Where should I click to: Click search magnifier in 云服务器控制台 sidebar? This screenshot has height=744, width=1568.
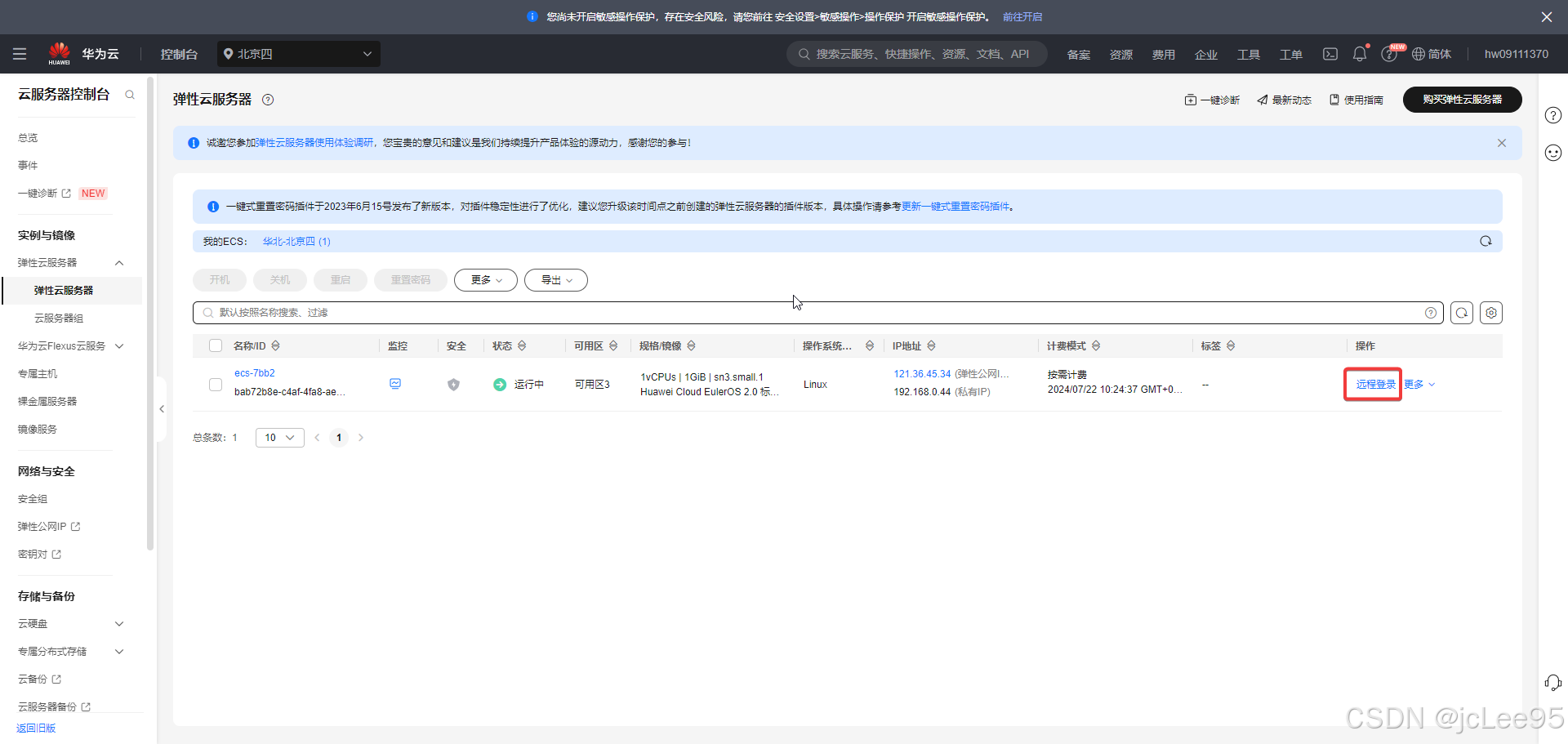coord(130,95)
